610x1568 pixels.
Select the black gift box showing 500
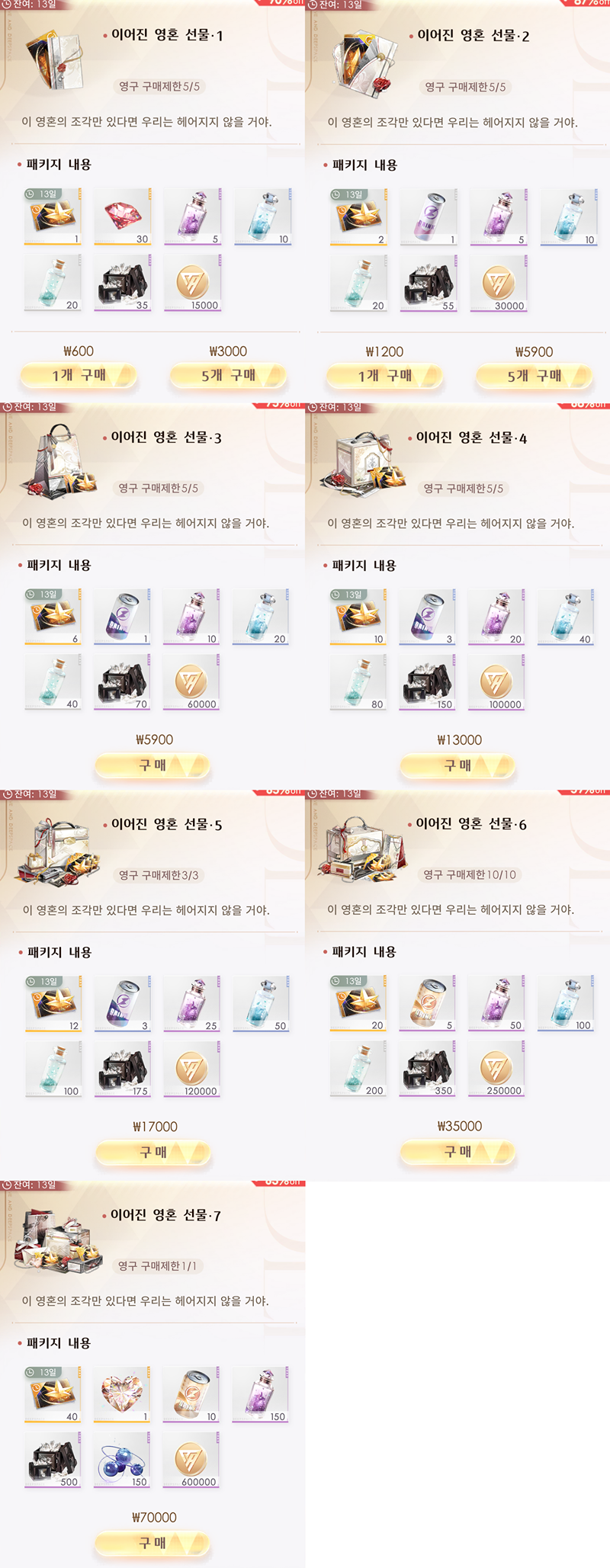coord(53,1460)
